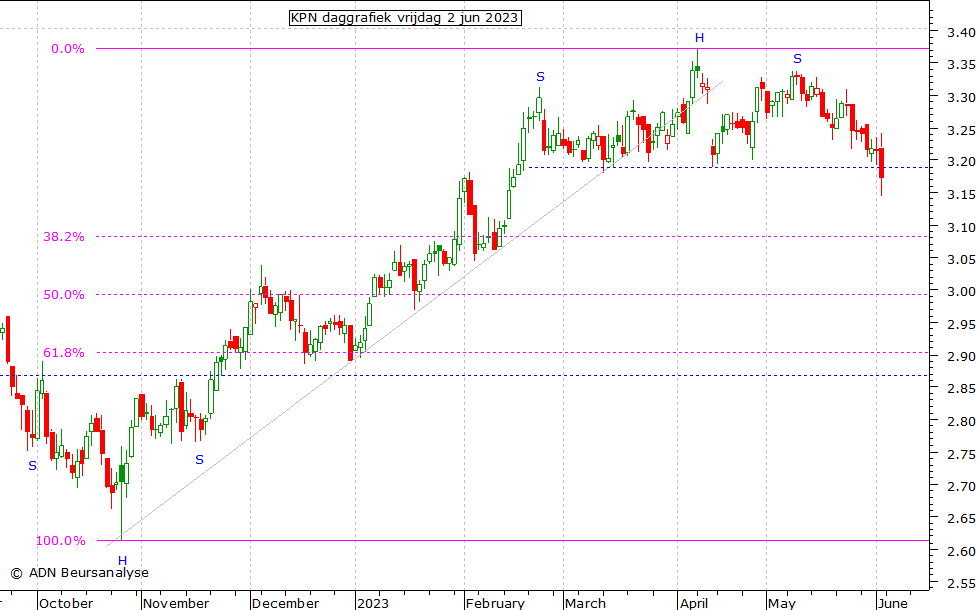Screen dimensions: 980x610
Task: Click the February time axis label
Action: pos(495,603)
